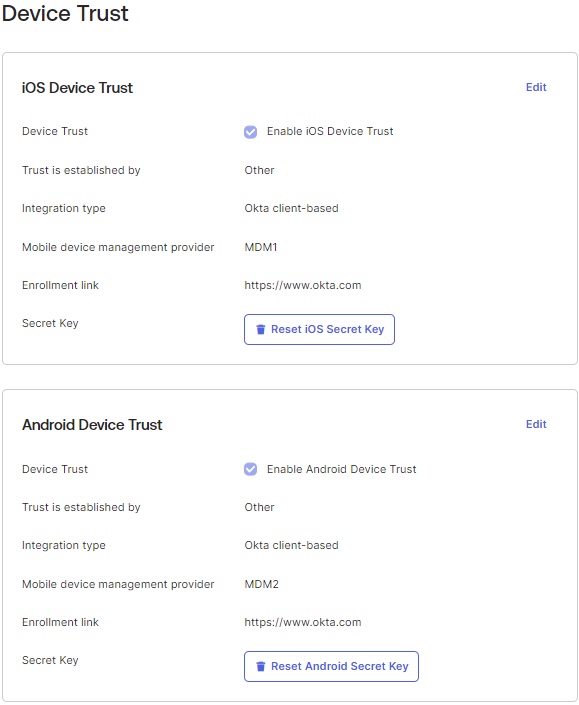Click iOS enrollment link https://www.okta.com

point(303,286)
